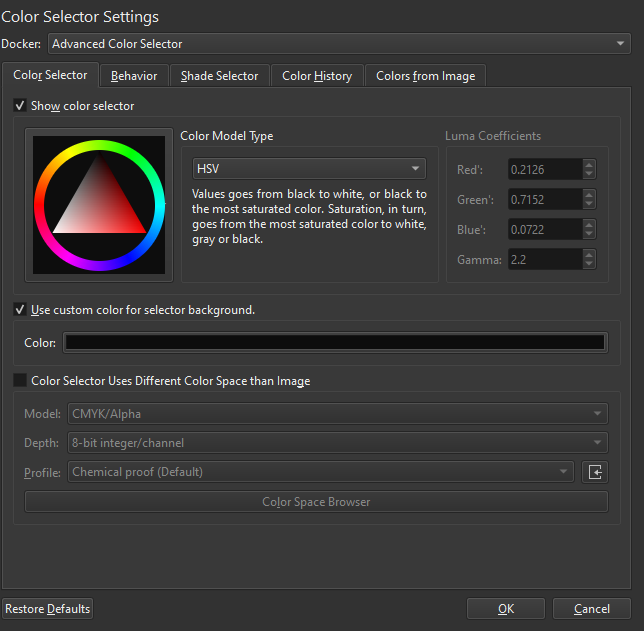Open the Depth dropdown showing 8-bit integer/channel

pos(338,442)
